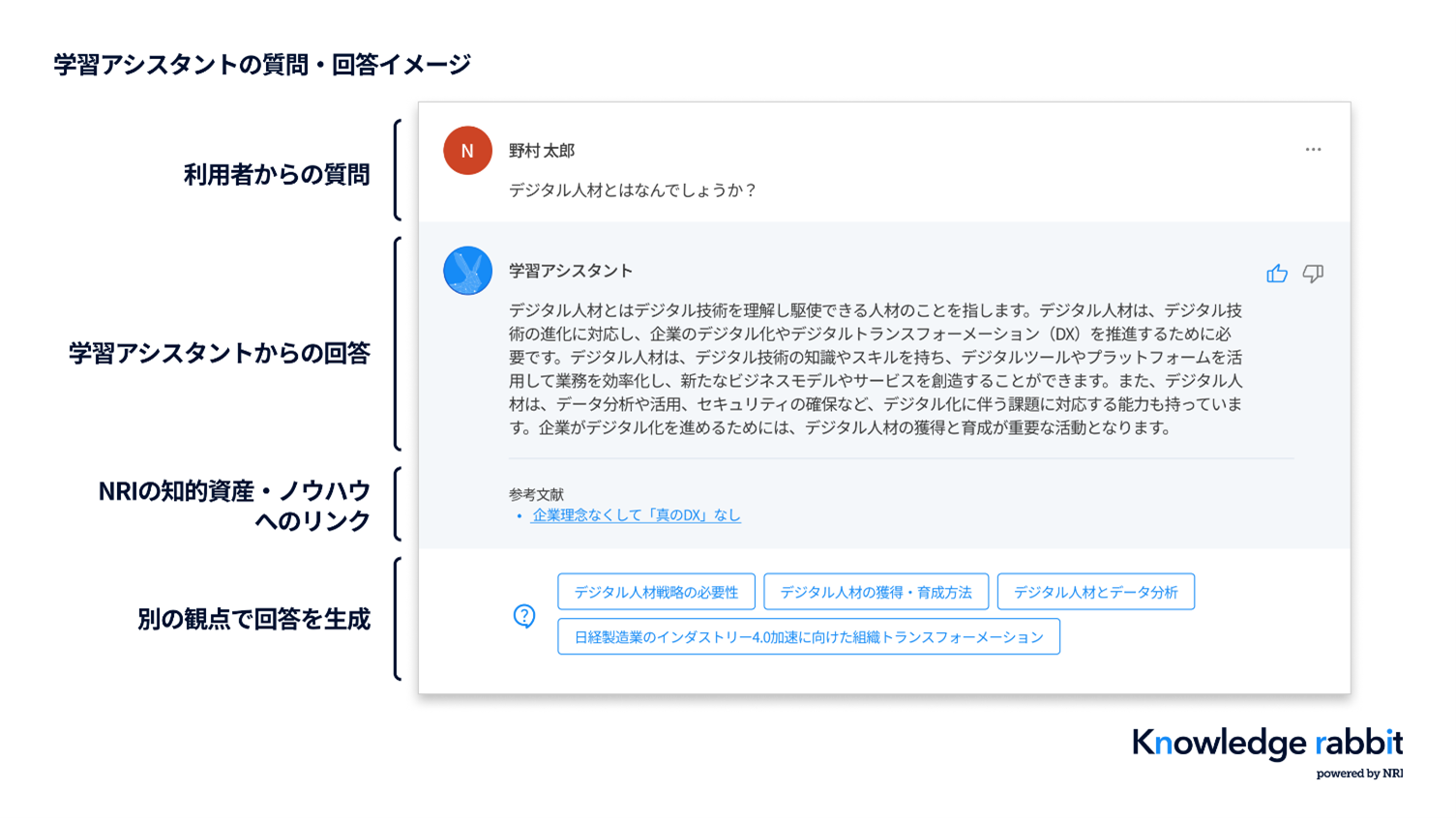Click the 利用者からの質問 label
This screenshot has width=1456, height=818.
point(277,175)
